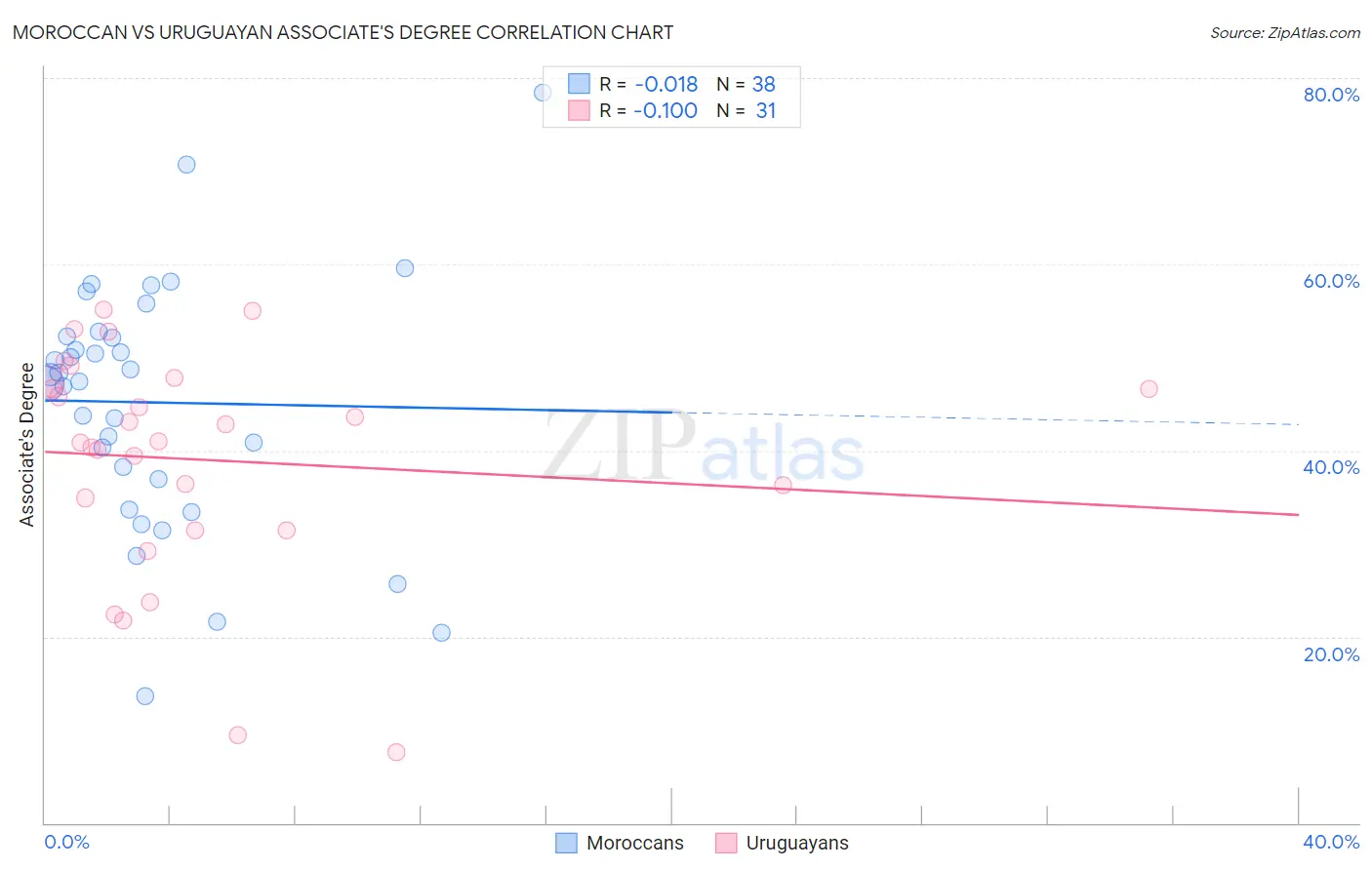1372x870 pixels.
Task: Select the Uruguayans legend label
Action: 797,843
